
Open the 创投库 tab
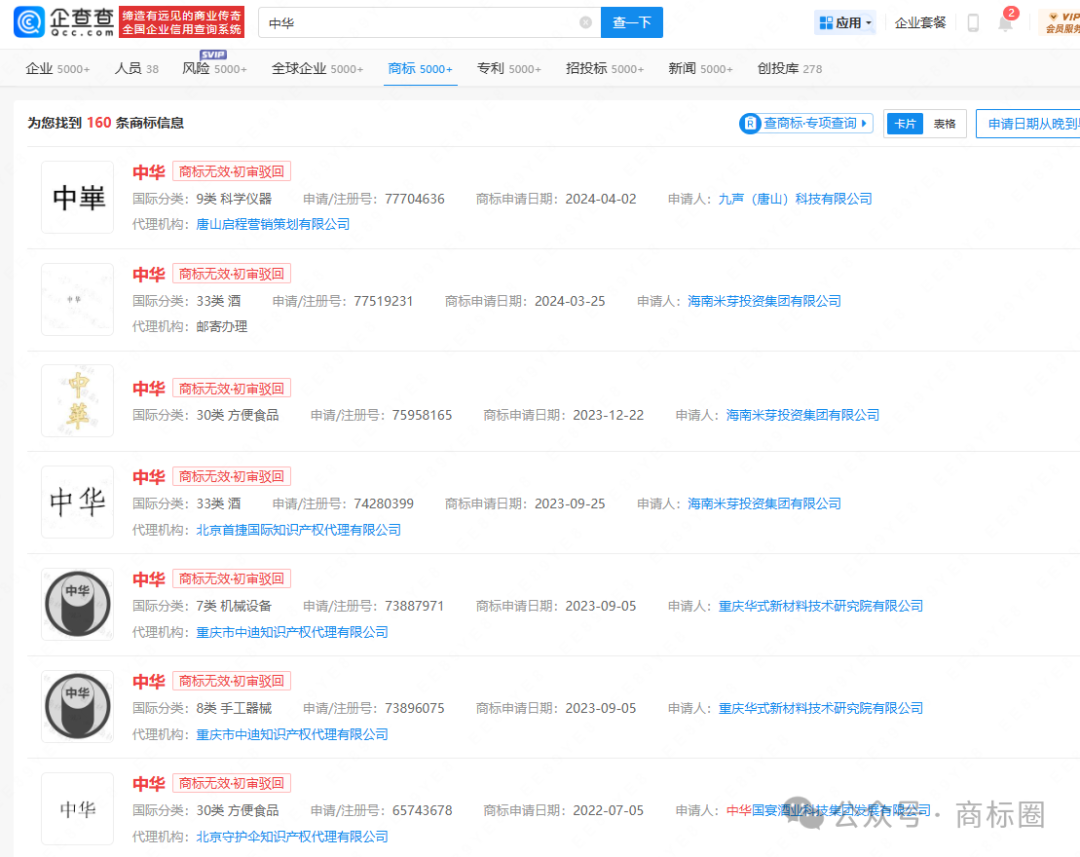[x=789, y=68]
